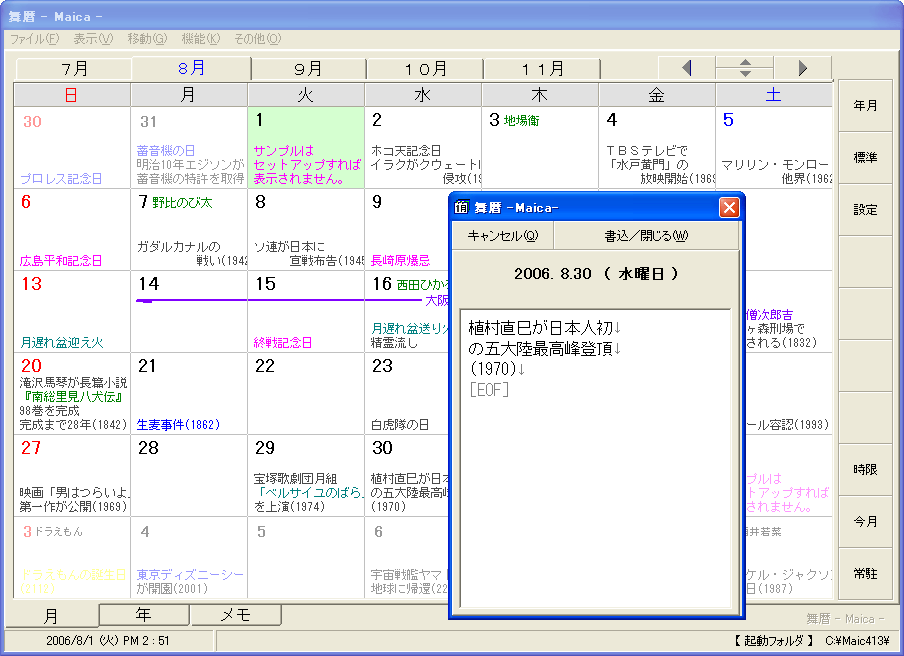
Task: Select the 月 view tab at bottom
Action: click(51, 616)
